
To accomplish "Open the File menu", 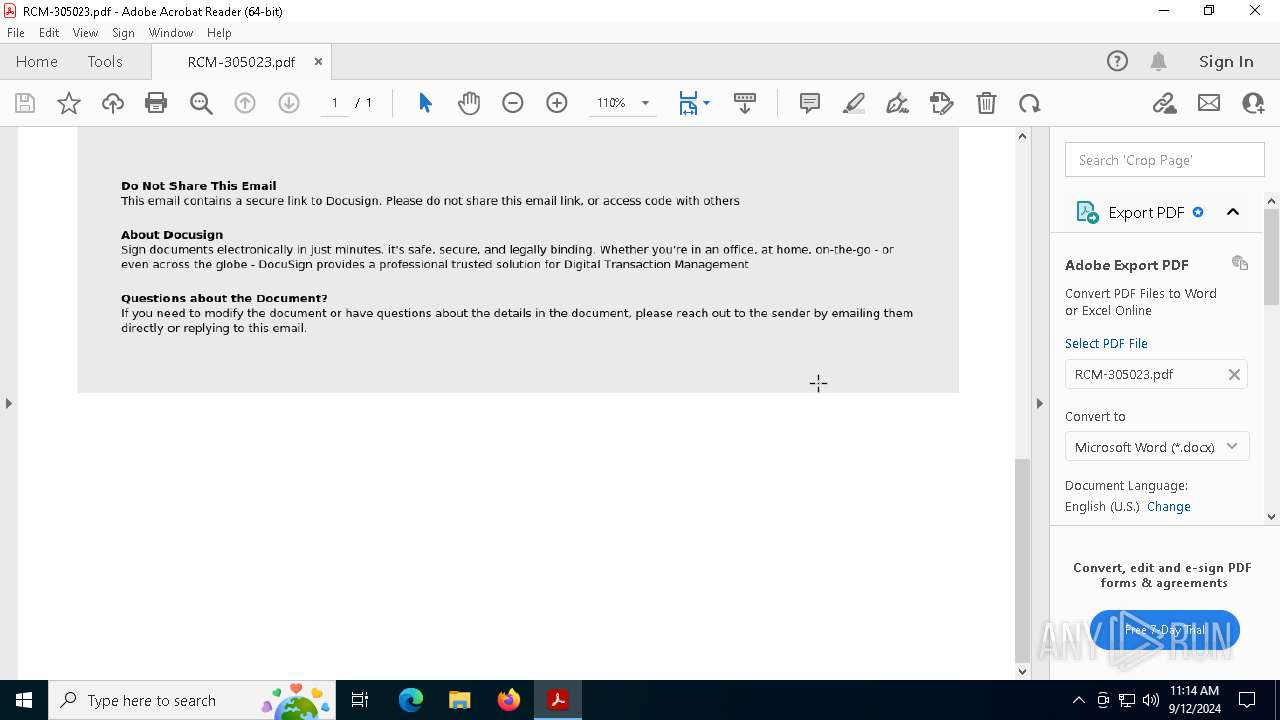I will pyautogui.click(x=16, y=33).
